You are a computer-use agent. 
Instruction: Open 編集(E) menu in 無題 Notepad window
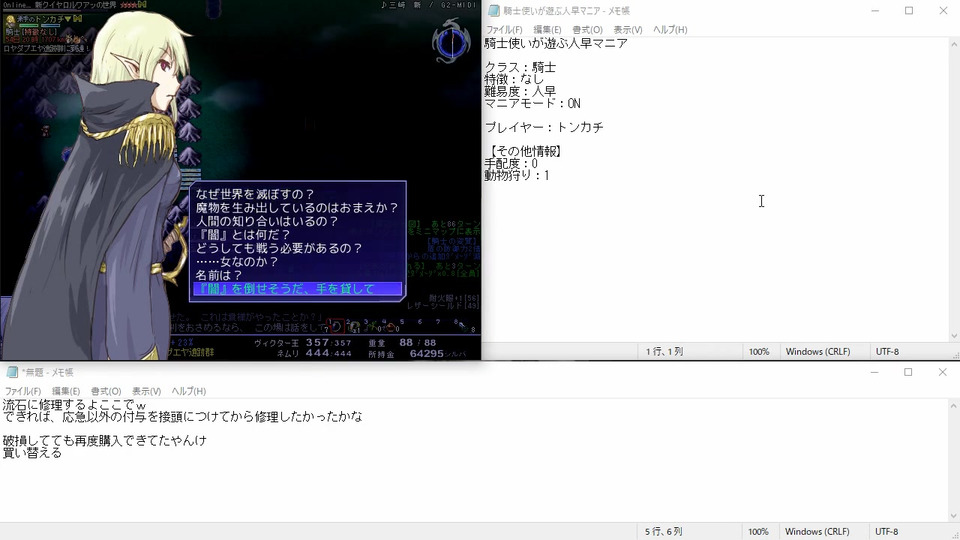66,391
